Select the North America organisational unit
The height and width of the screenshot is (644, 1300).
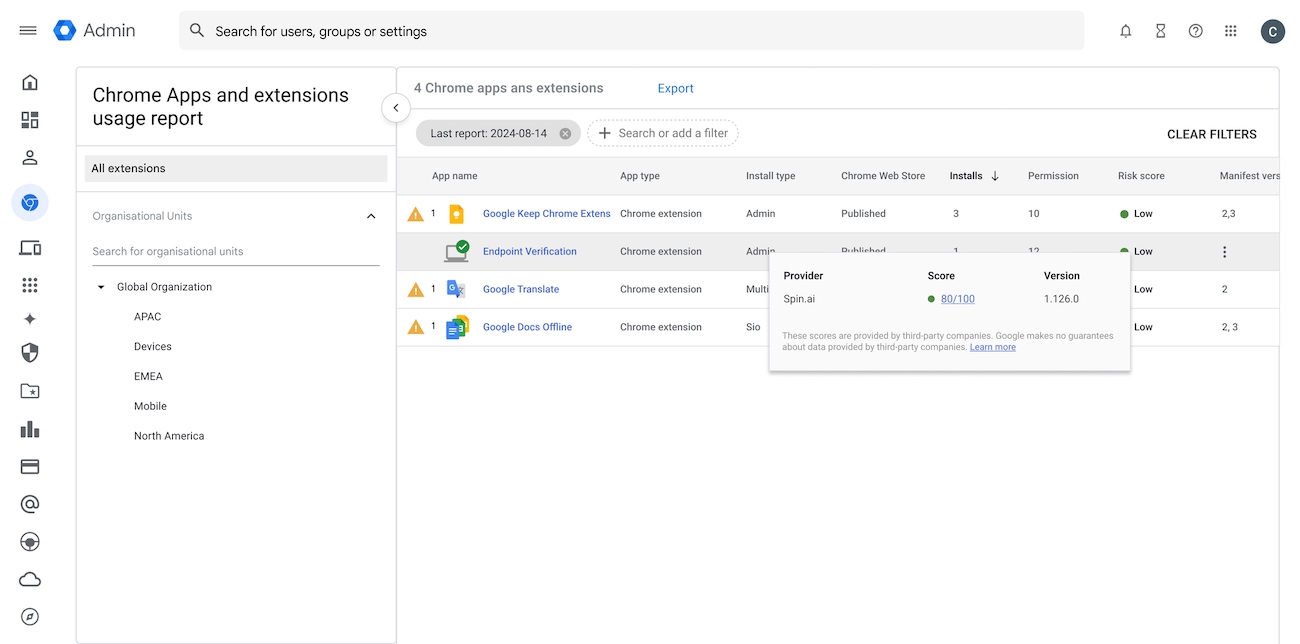pos(169,436)
